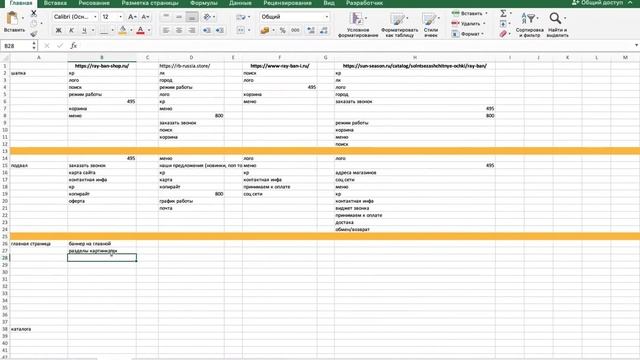Click the 'Стили ячеек' button
Viewport: 640px width, 360px height.
click(431, 24)
